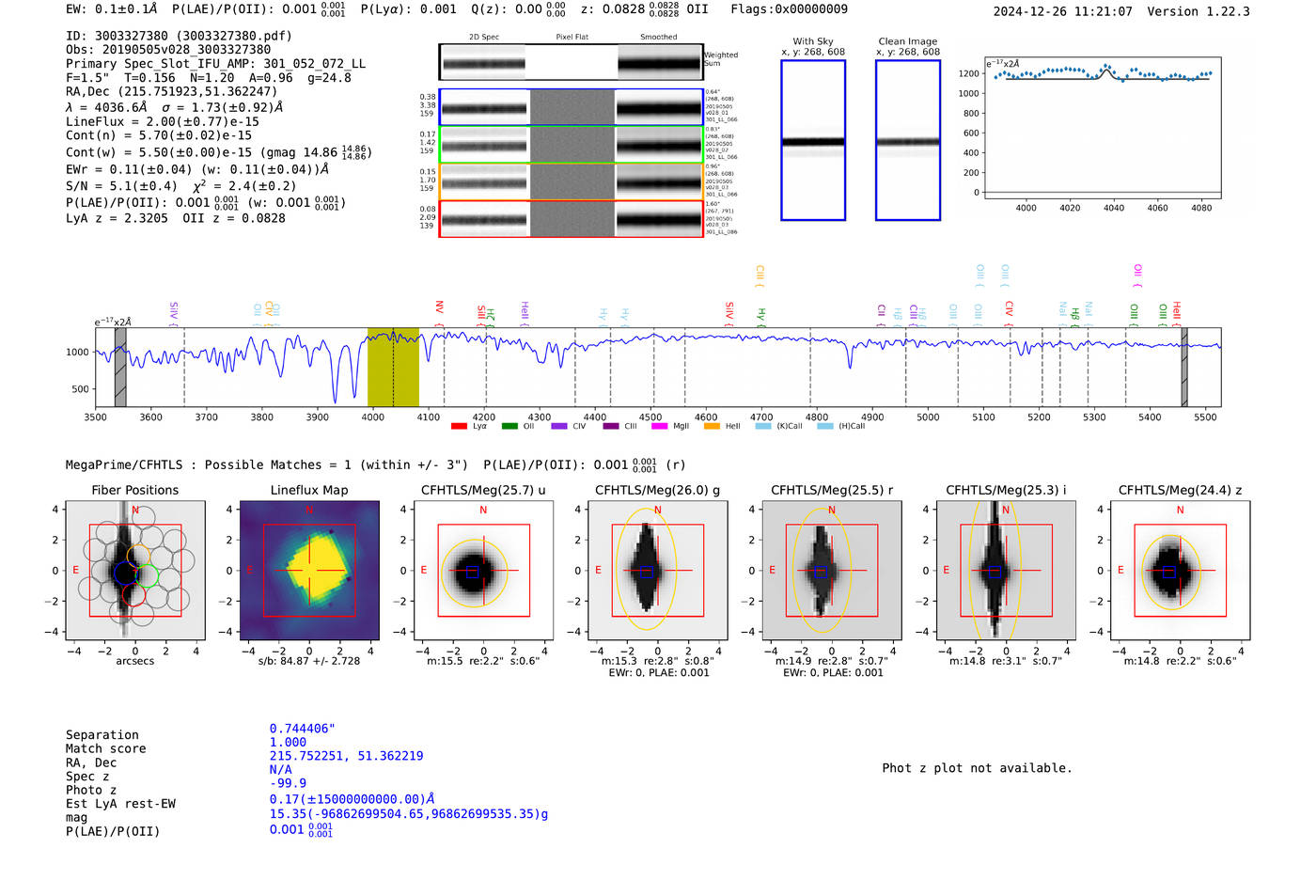This screenshot has width=1316, height=896.
Task: Open the Lineflux Map image
Action: tap(309, 571)
